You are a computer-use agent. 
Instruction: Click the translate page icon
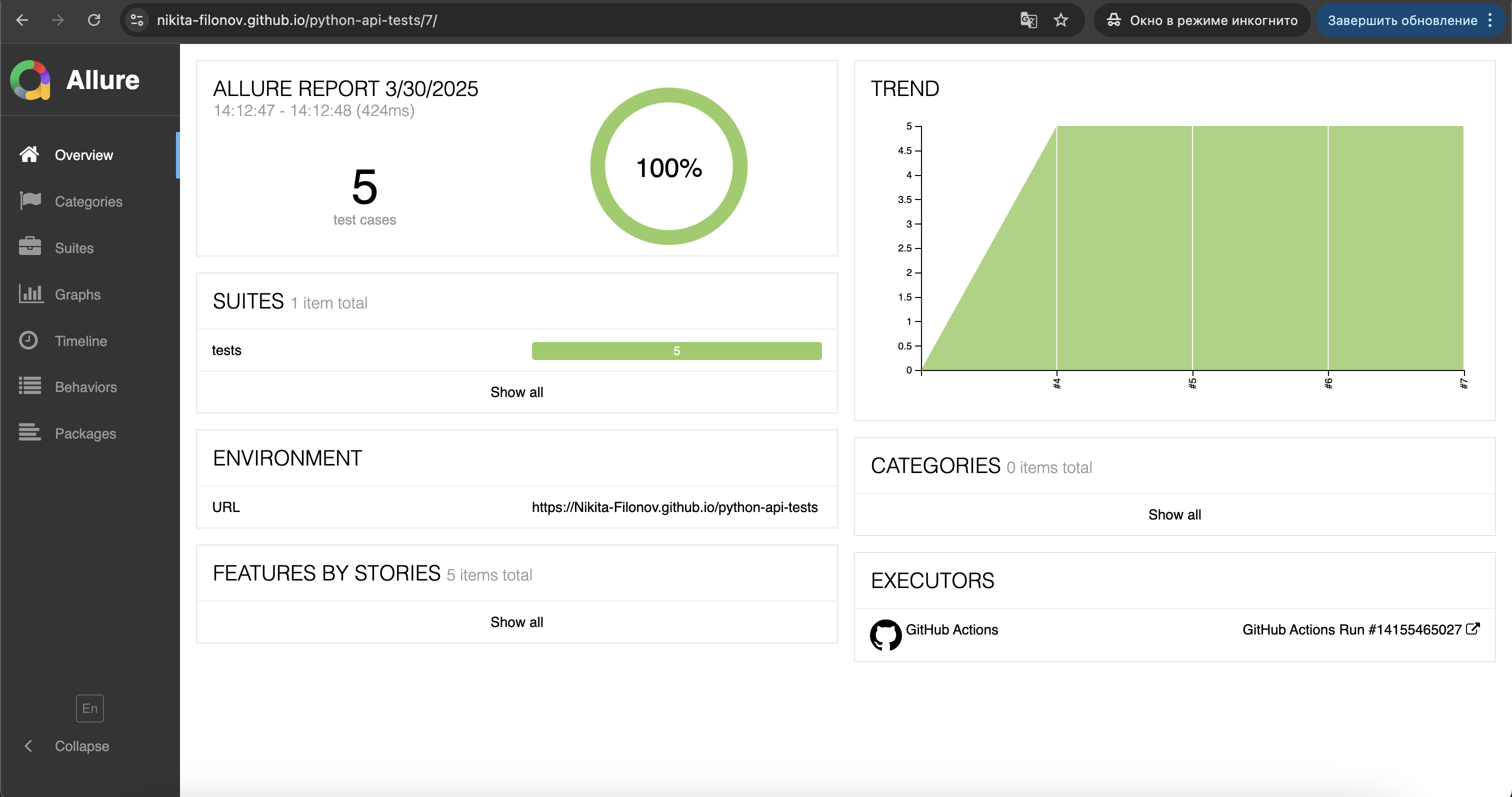[1028, 20]
